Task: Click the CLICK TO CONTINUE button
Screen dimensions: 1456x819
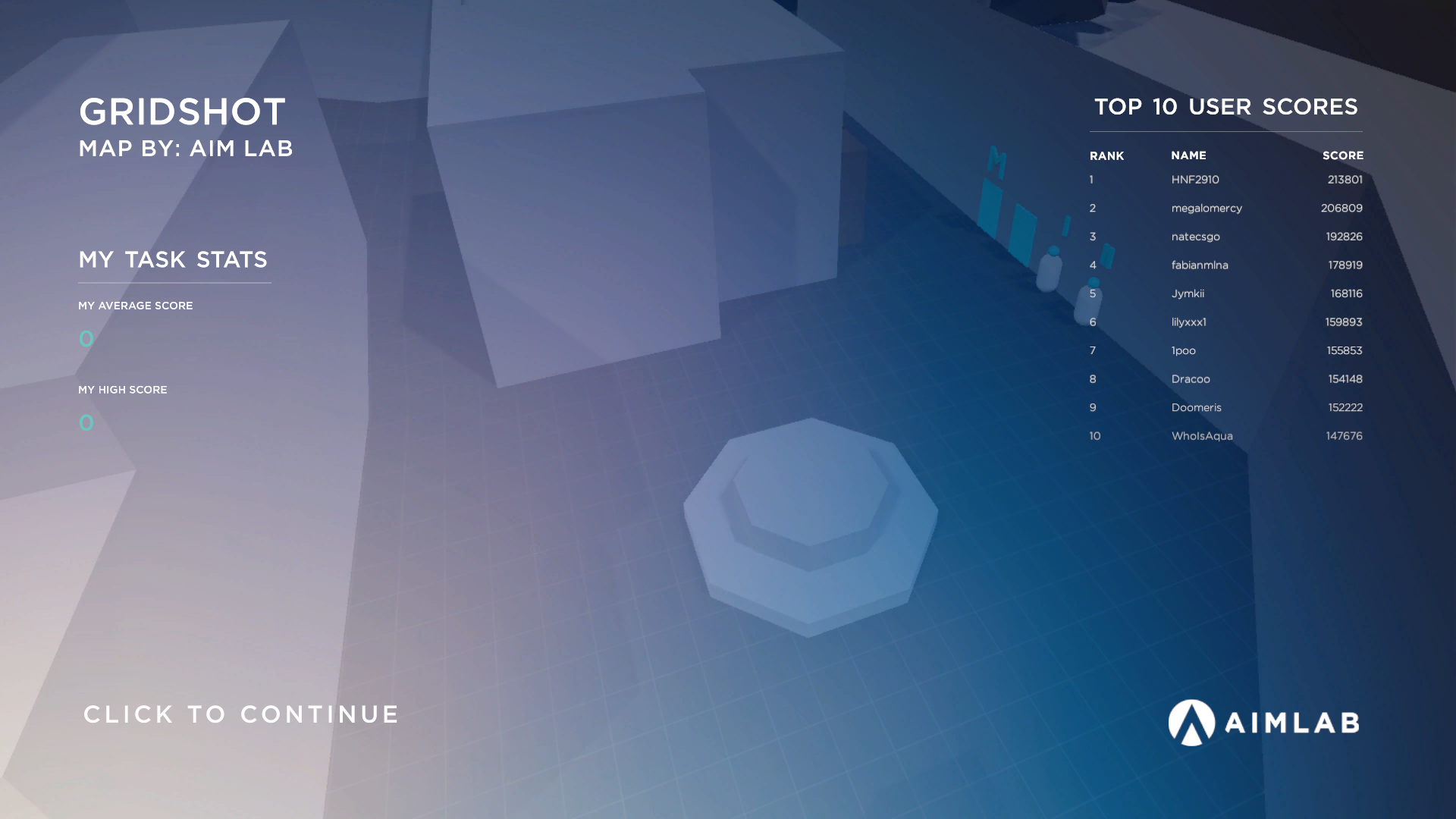Action: (x=242, y=714)
